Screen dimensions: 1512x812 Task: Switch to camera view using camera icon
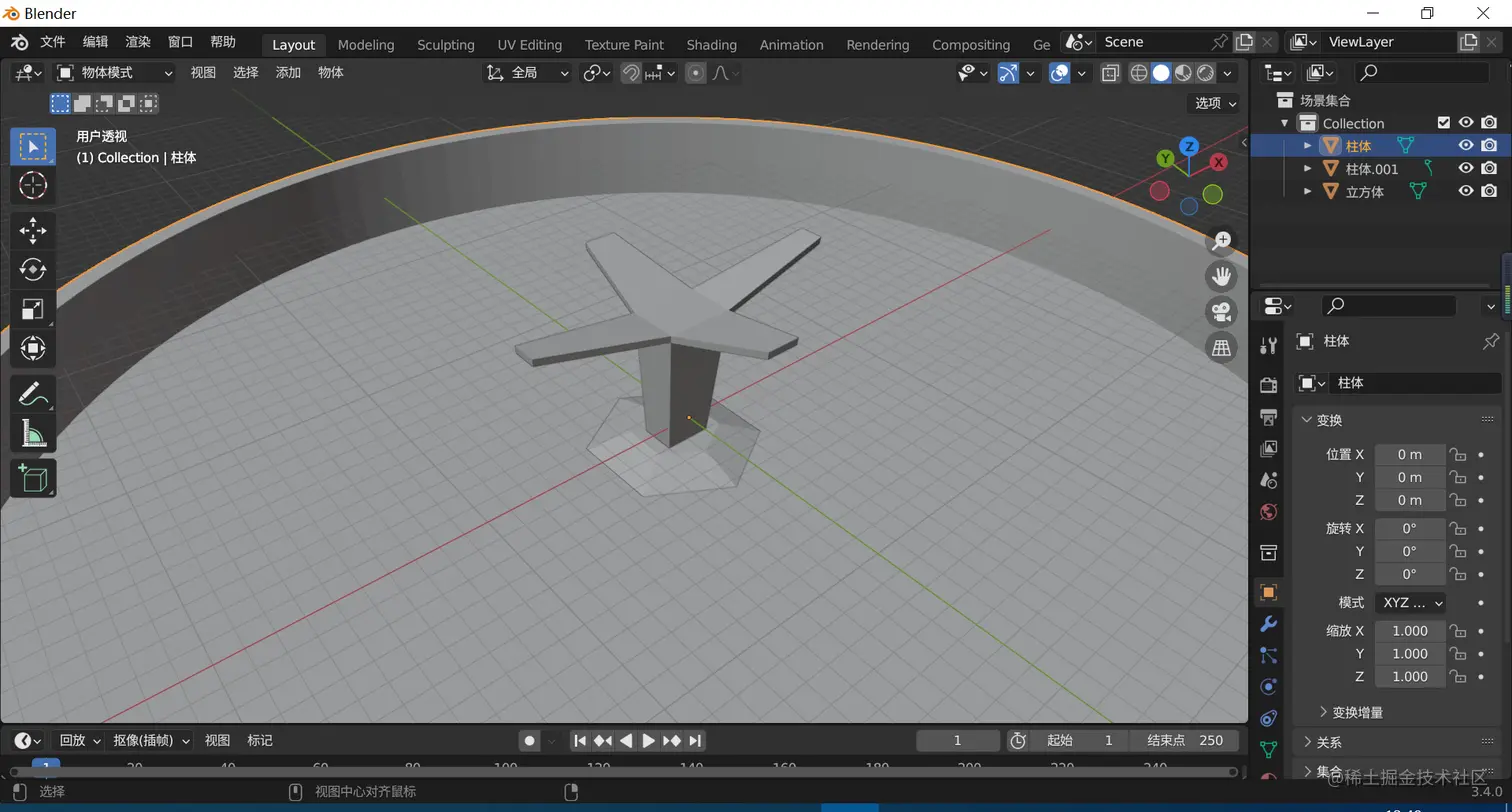(1221, 312)
